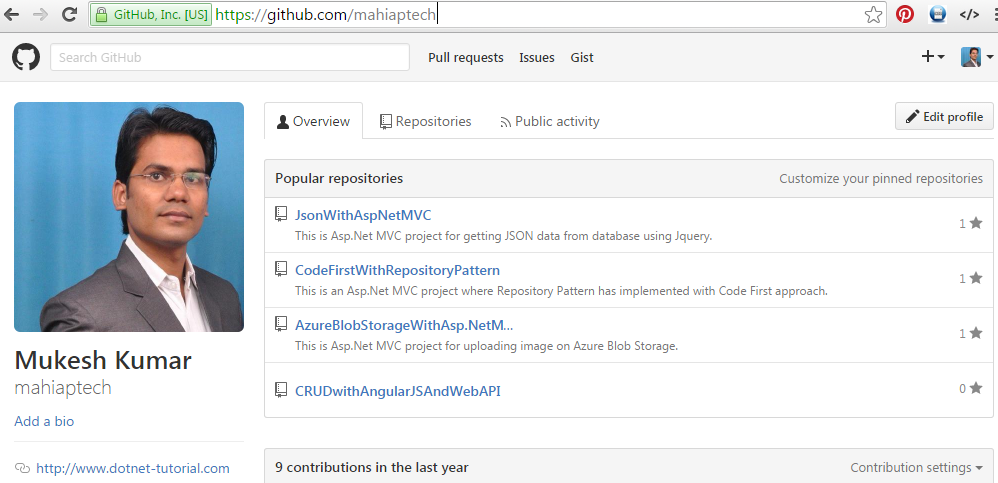
Task: Click the repo icon beside AzureBlobStorageWithAsp.NetM...
Action: coord(281,325)
